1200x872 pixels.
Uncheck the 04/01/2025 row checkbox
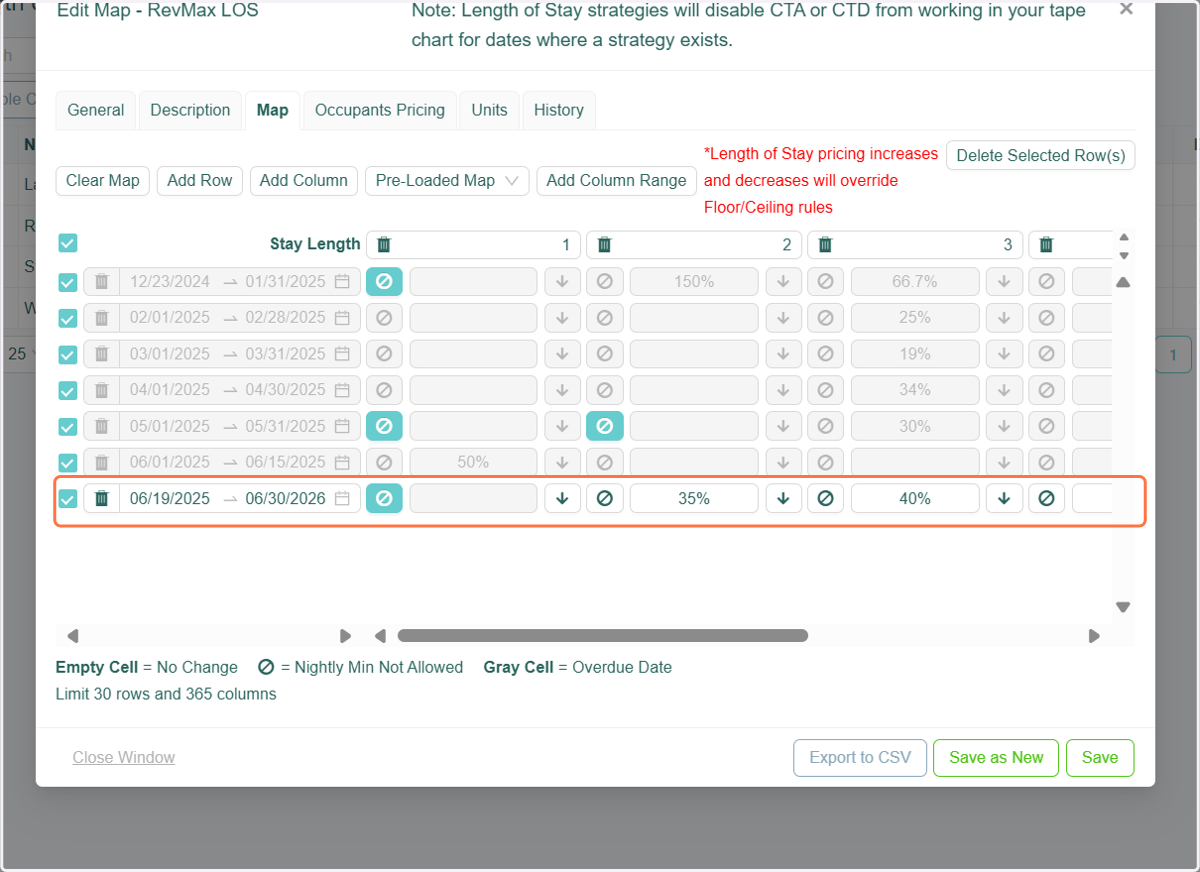pyautogui.click(x=68, y=391)
